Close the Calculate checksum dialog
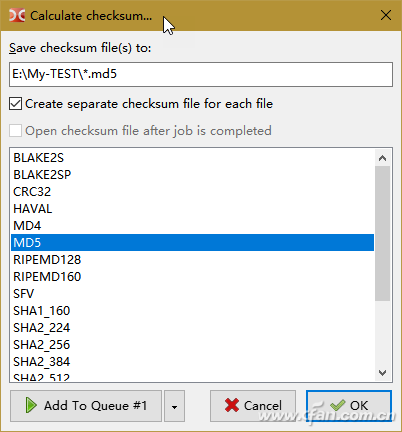Image resolution: width=402 pixels, height=432 pixels. 386,15
